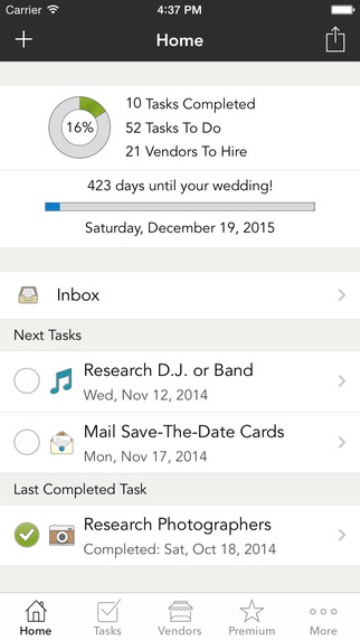Click the wedding countdown progress bar

coord(180,207)
